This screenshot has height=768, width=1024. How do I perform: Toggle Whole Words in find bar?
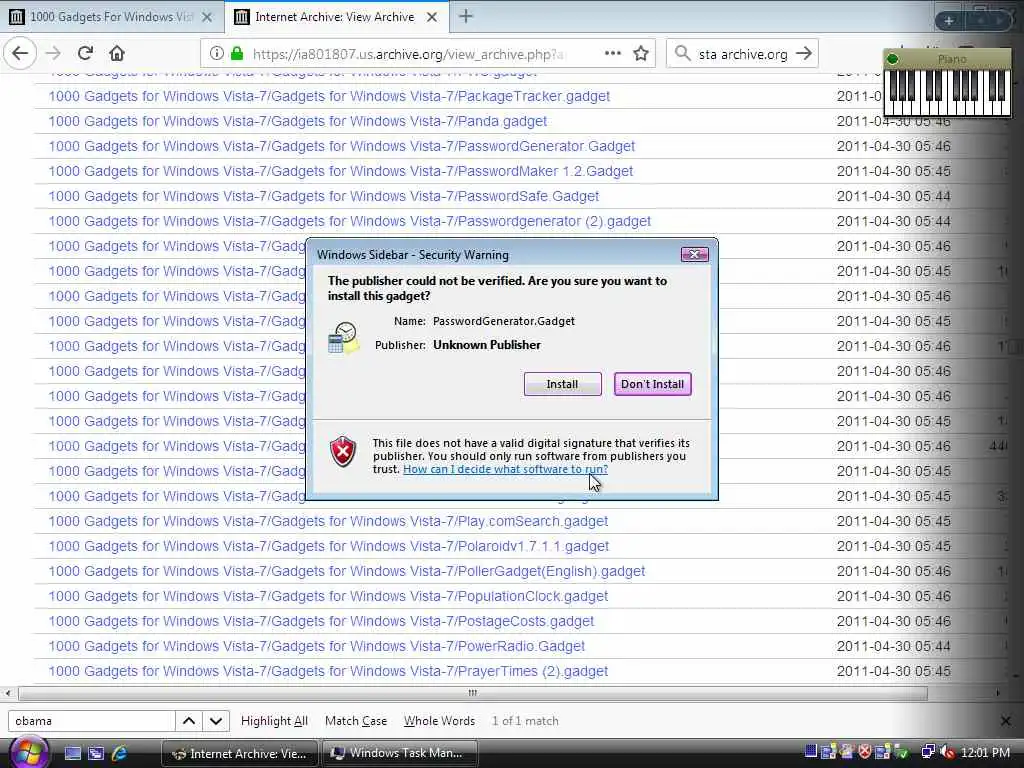pyautogui.click(x=439, y=721)
